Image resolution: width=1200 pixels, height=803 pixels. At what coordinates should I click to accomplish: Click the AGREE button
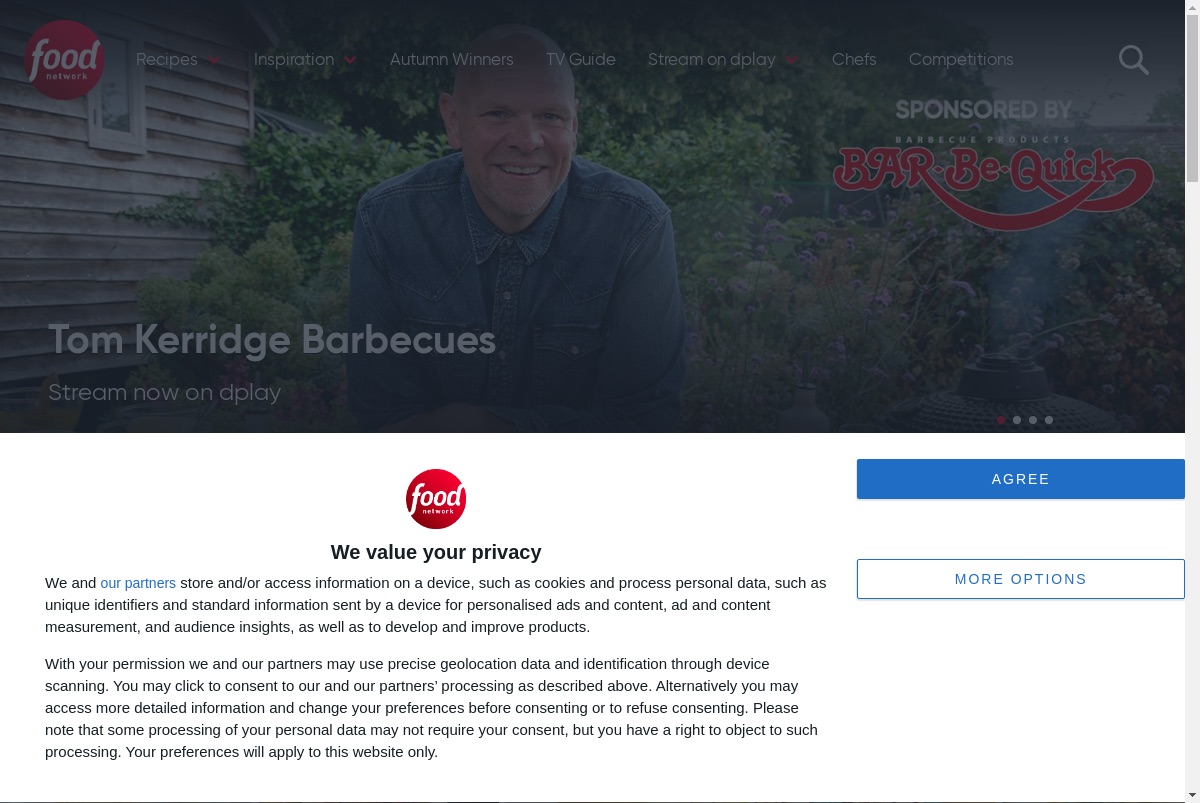(1021, 479)
